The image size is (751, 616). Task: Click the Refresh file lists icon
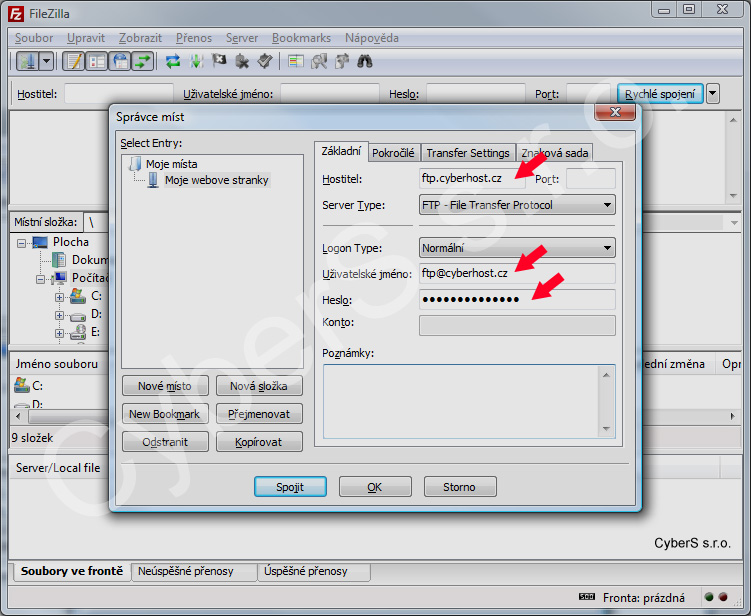(x=173, y=61)
